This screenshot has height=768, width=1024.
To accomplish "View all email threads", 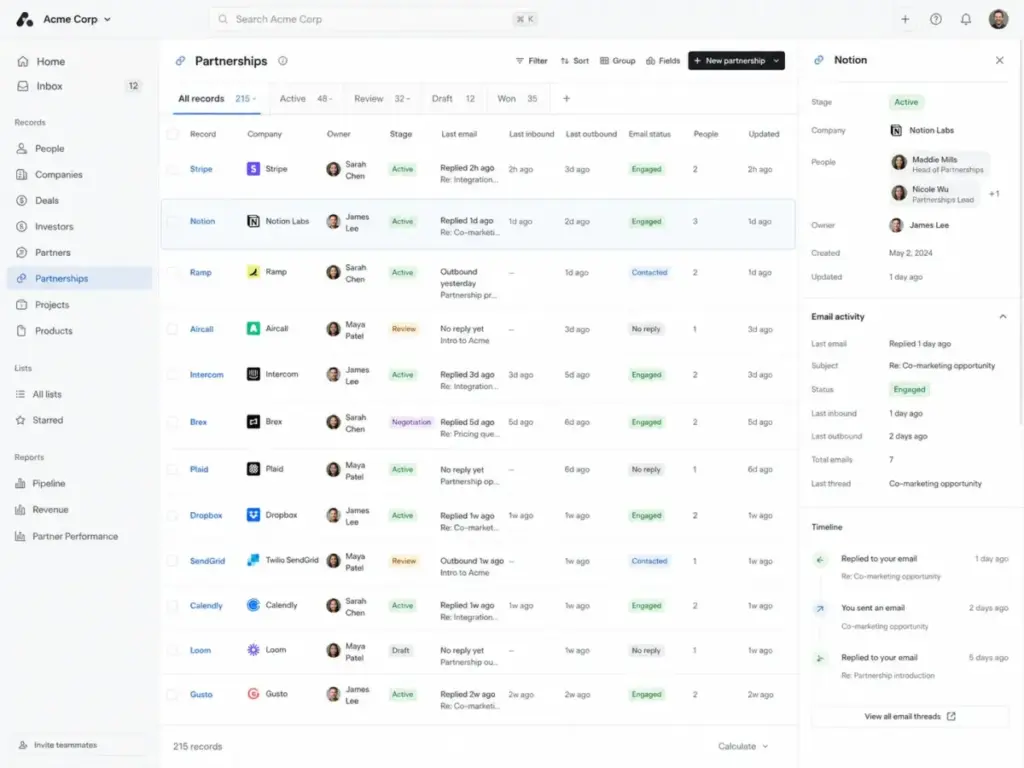I will (x=910, y=716).
